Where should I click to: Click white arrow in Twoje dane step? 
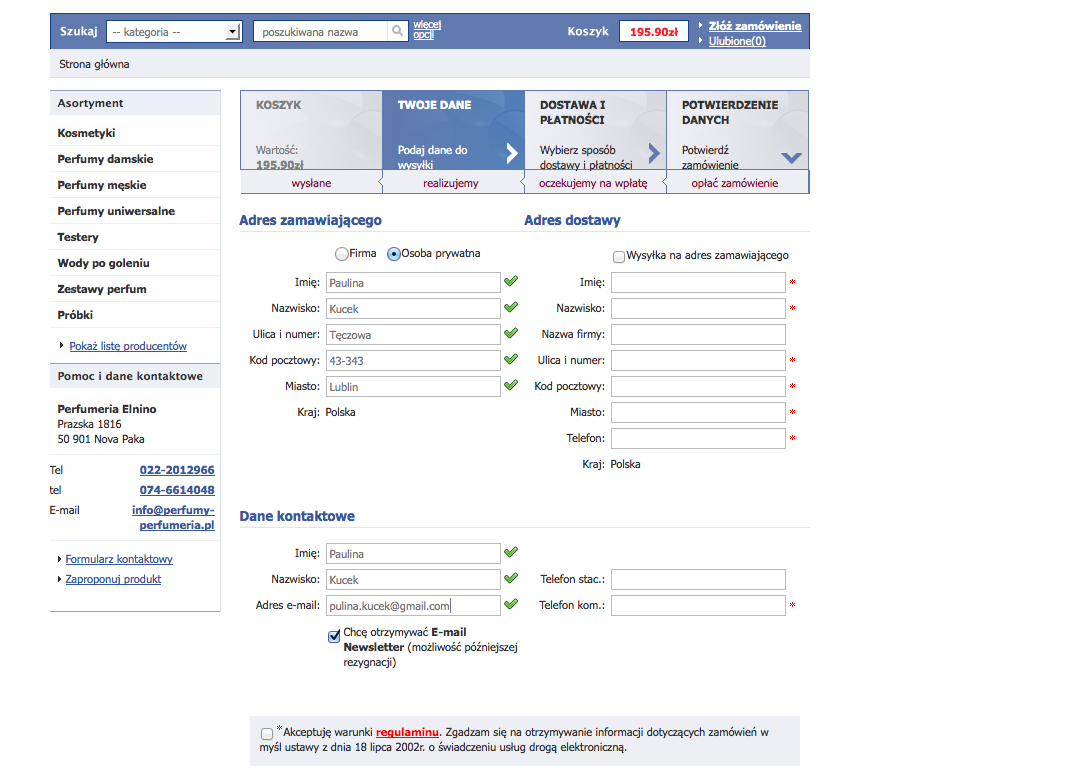[x=512, y=153]
